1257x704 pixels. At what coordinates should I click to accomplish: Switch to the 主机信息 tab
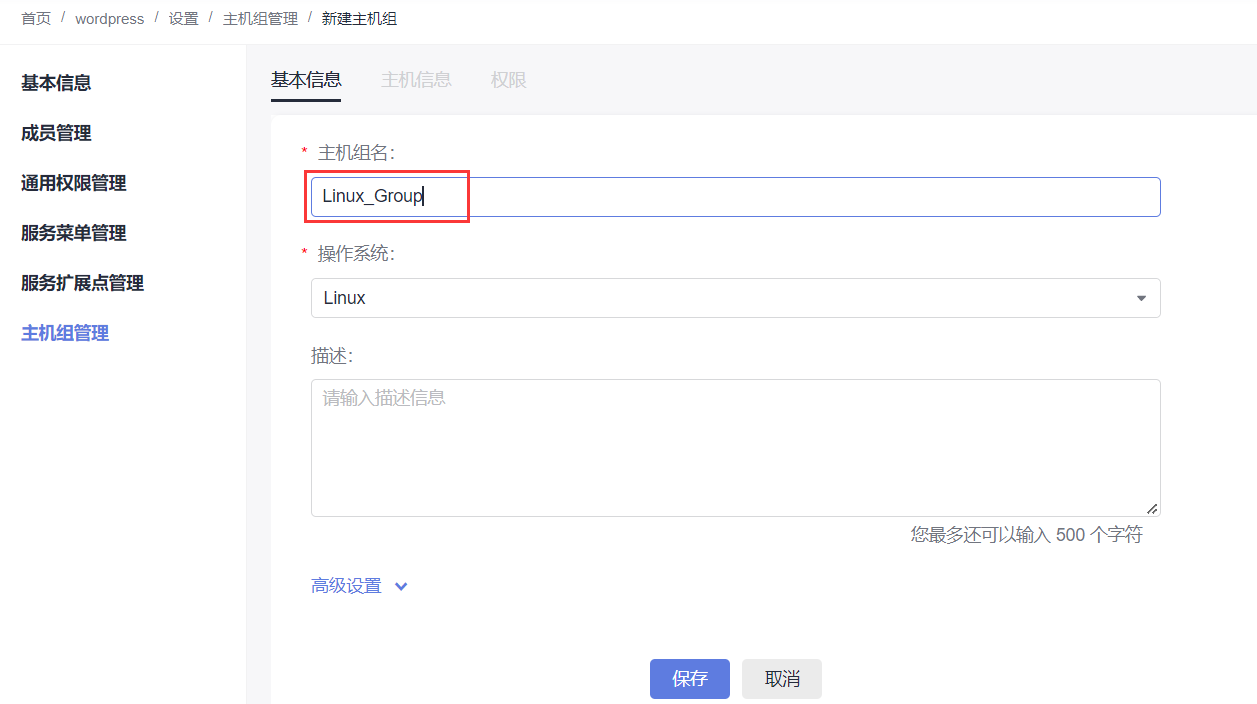tap(416, 80)
